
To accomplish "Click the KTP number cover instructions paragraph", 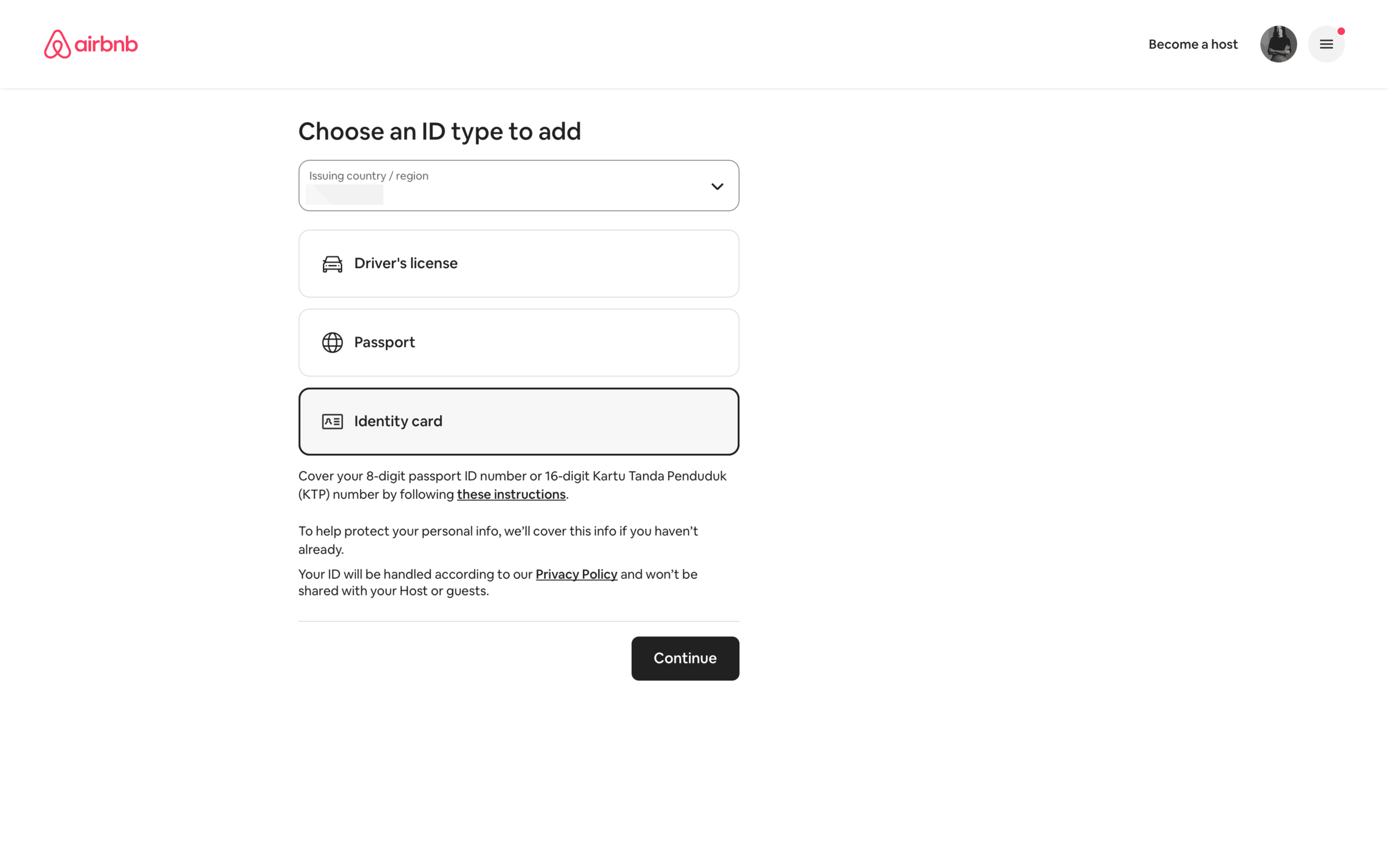I will [x=512, y=477].
